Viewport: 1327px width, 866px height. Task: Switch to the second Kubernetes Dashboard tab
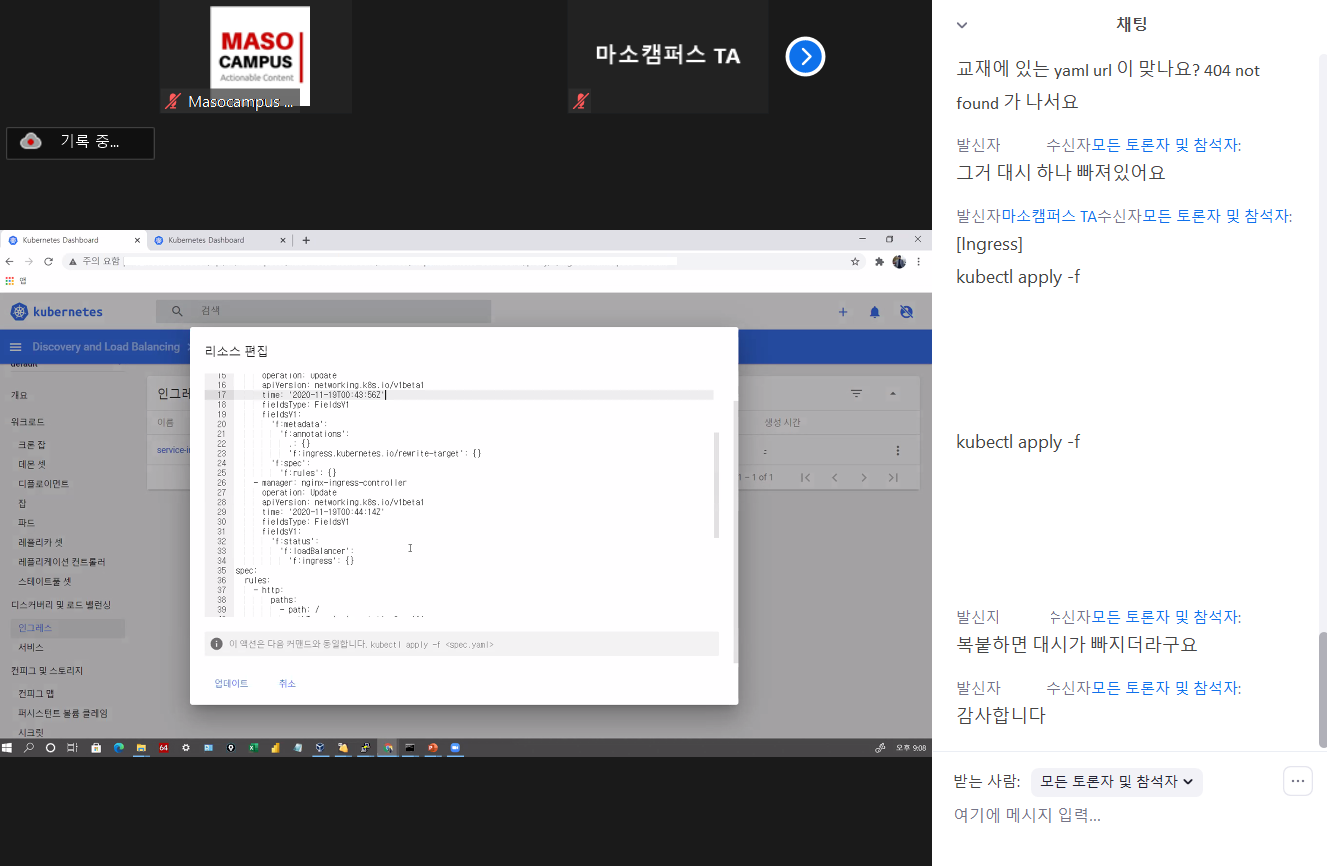(215, 240)
